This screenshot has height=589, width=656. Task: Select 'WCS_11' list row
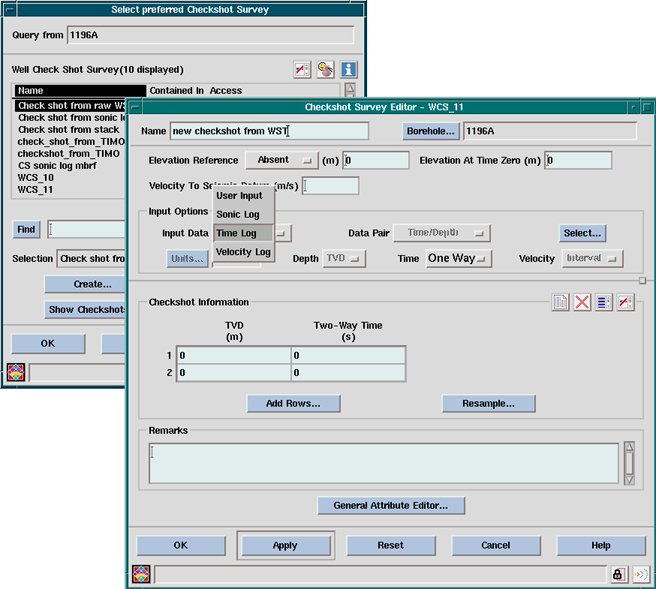click(x=70, y=190)
